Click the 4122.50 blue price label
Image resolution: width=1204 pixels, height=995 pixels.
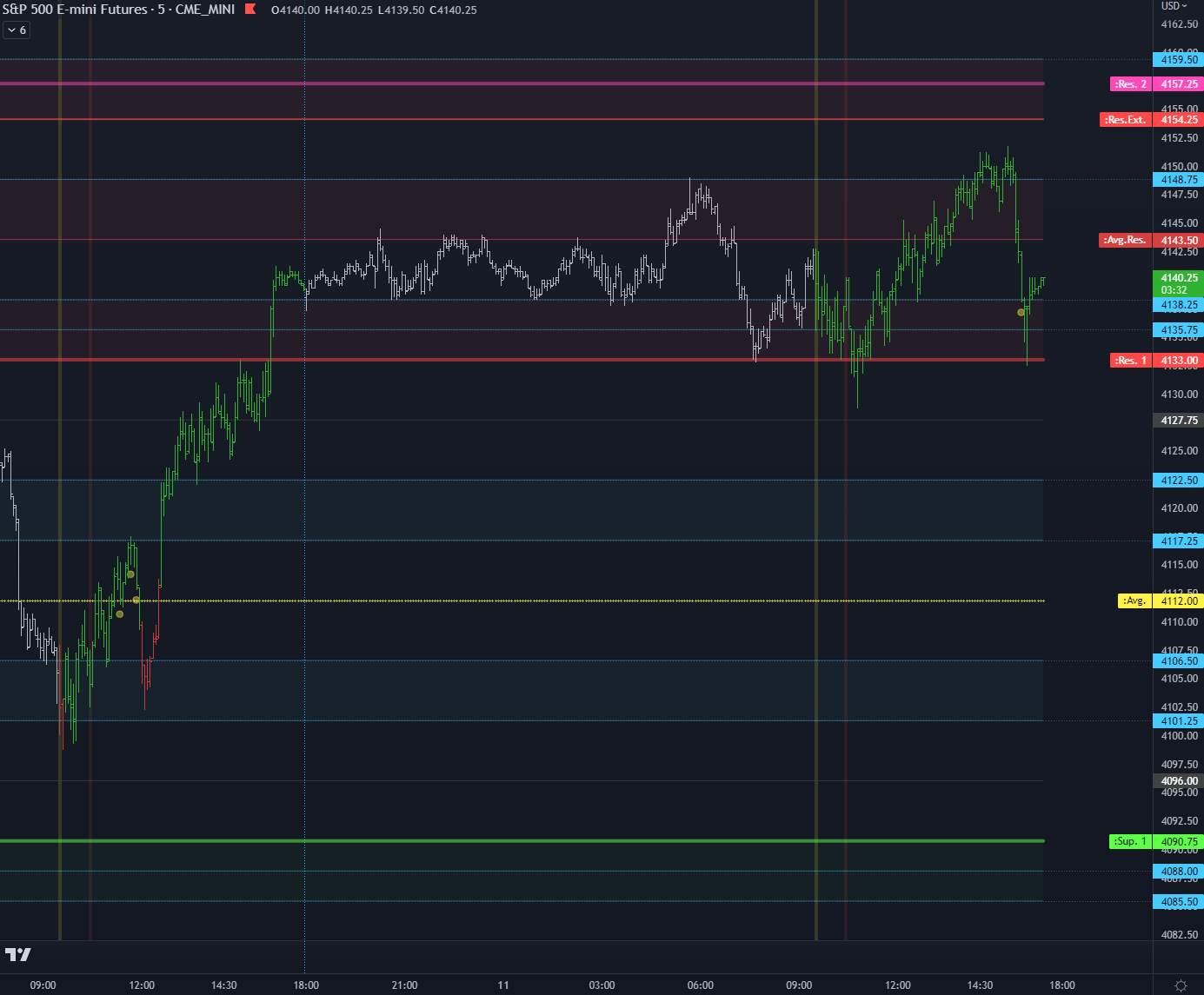coord(1179,481)
